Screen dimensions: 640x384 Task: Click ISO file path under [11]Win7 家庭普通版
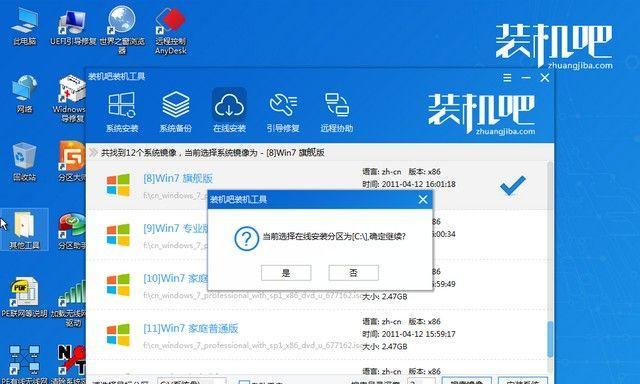[x=253, y=345]
